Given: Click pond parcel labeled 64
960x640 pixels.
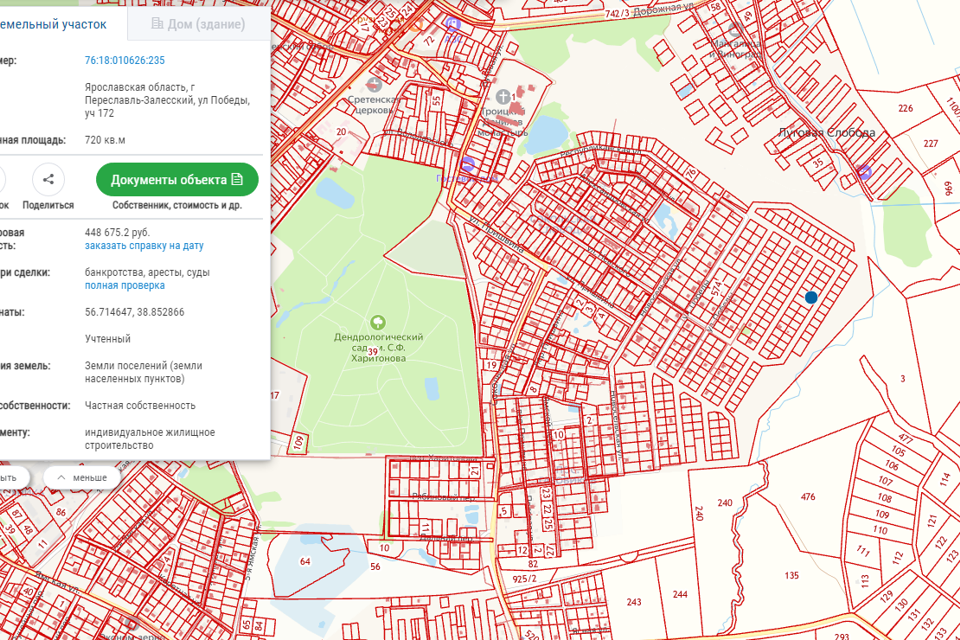Looking at the screenshot, I should tap(305, 561).
